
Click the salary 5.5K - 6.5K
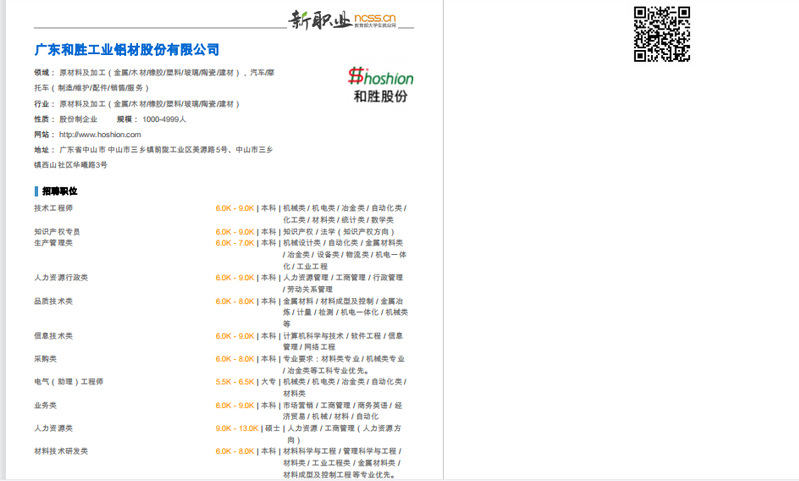tap(234, 382)
